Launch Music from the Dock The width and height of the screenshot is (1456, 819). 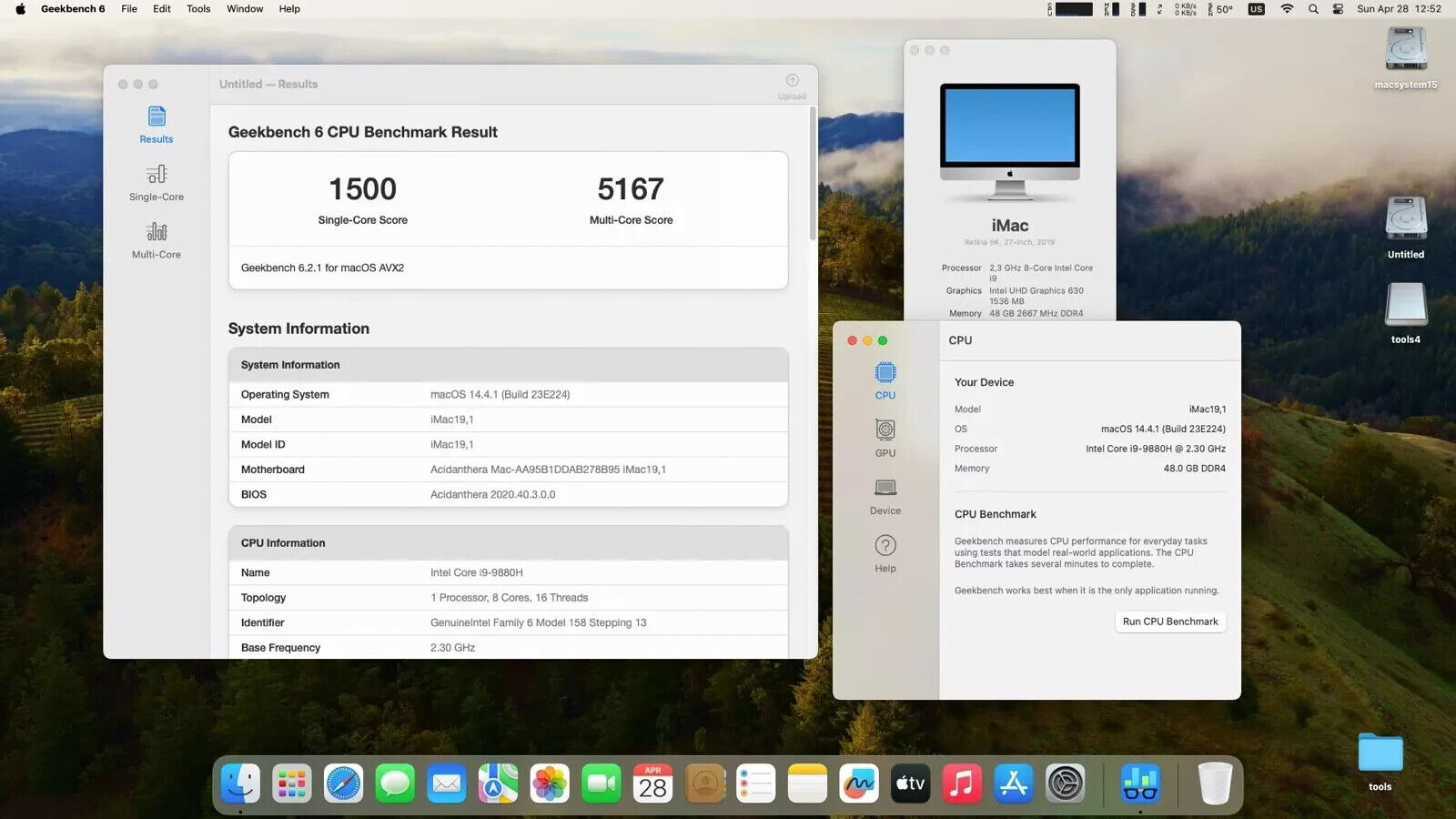click(x=962, y=783)
